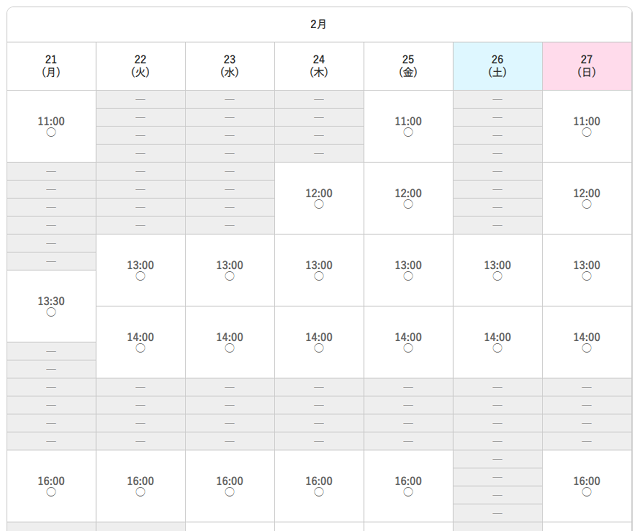Select 14:00 on Wednesday 23
This screenshot has width=640, height=531.
(230, 342)
